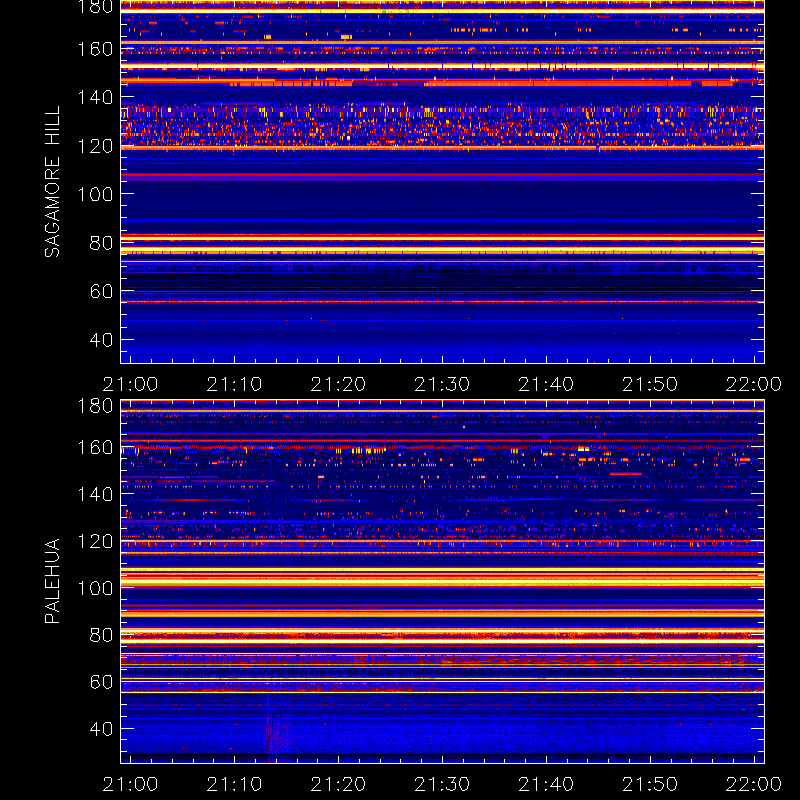Click the SAGAMORE HILL axis title
Screen dimensions: 800x800
[52, 182]
